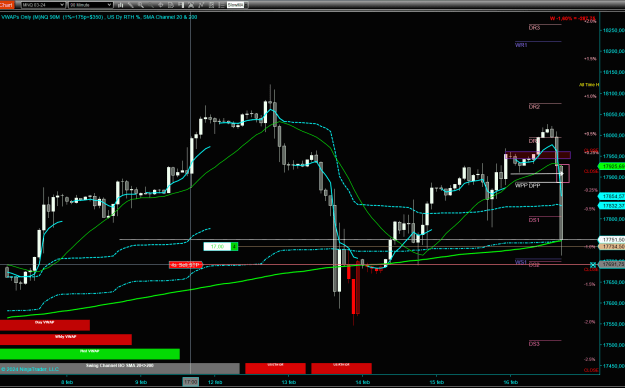The height and width of the screenshot is (388, 625).
Task: Click the 15 feb date label
Action: coord(437,382)
